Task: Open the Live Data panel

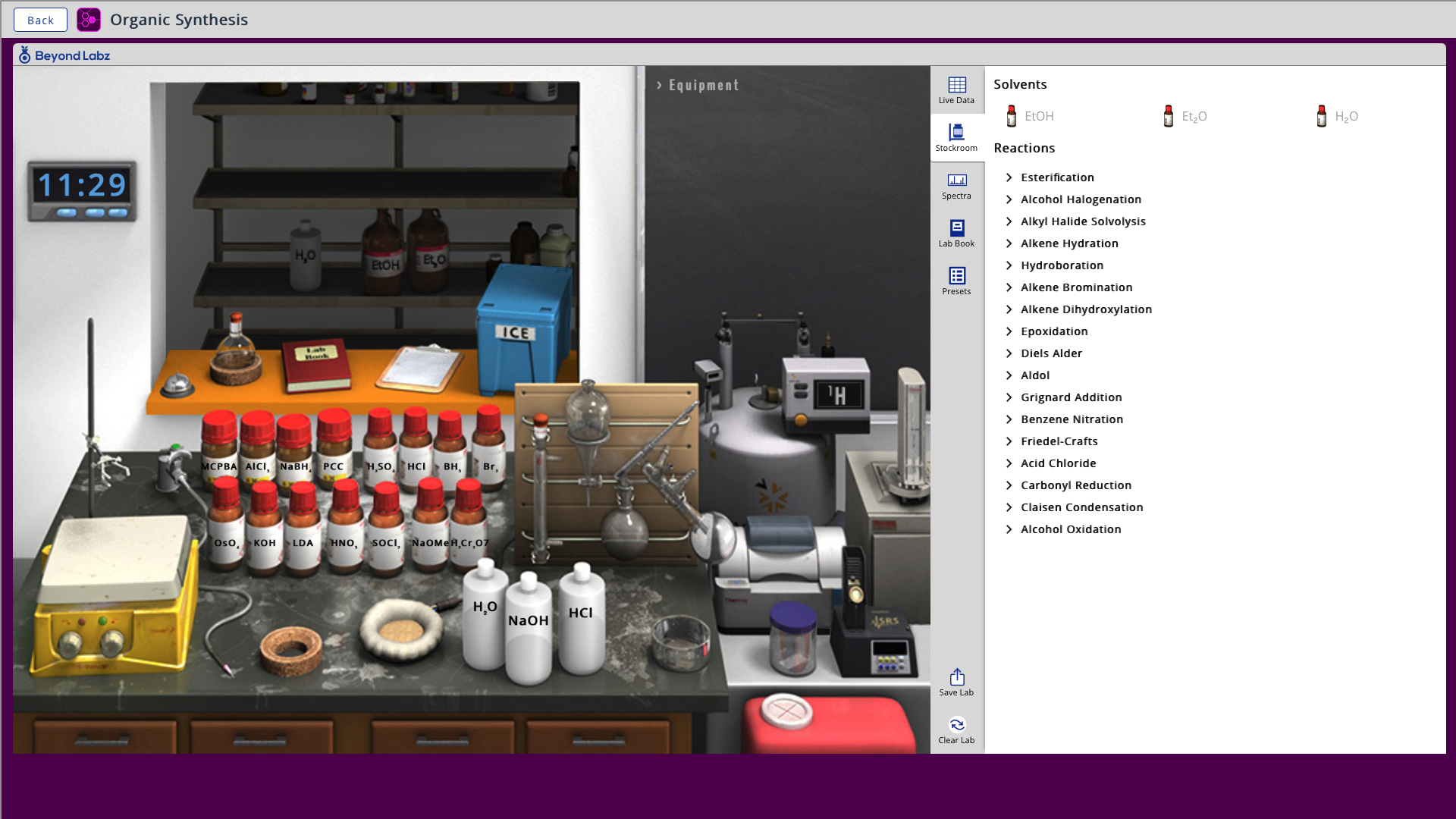Action: [x=956, y=90]
